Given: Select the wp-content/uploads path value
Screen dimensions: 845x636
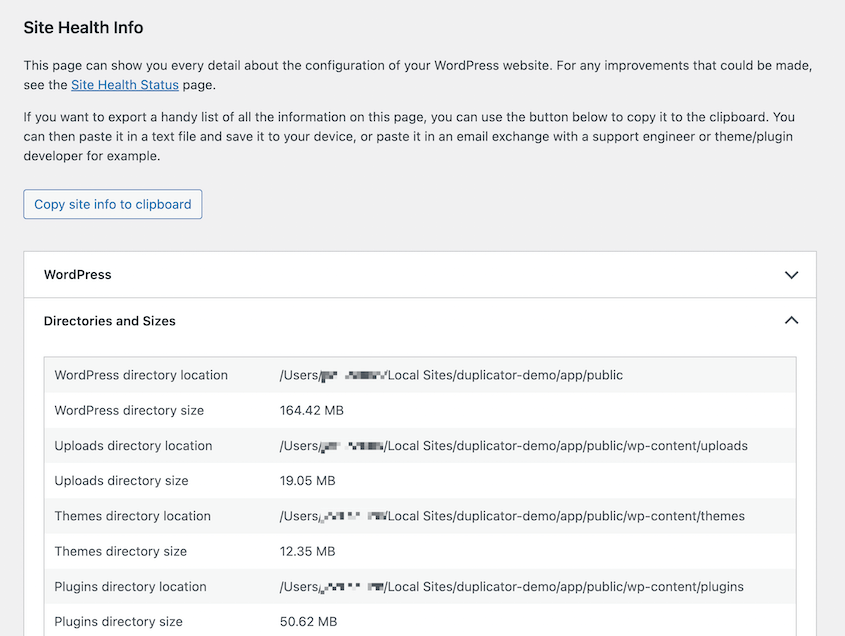Looking at the screenshot, I should (x=514, y=446).
